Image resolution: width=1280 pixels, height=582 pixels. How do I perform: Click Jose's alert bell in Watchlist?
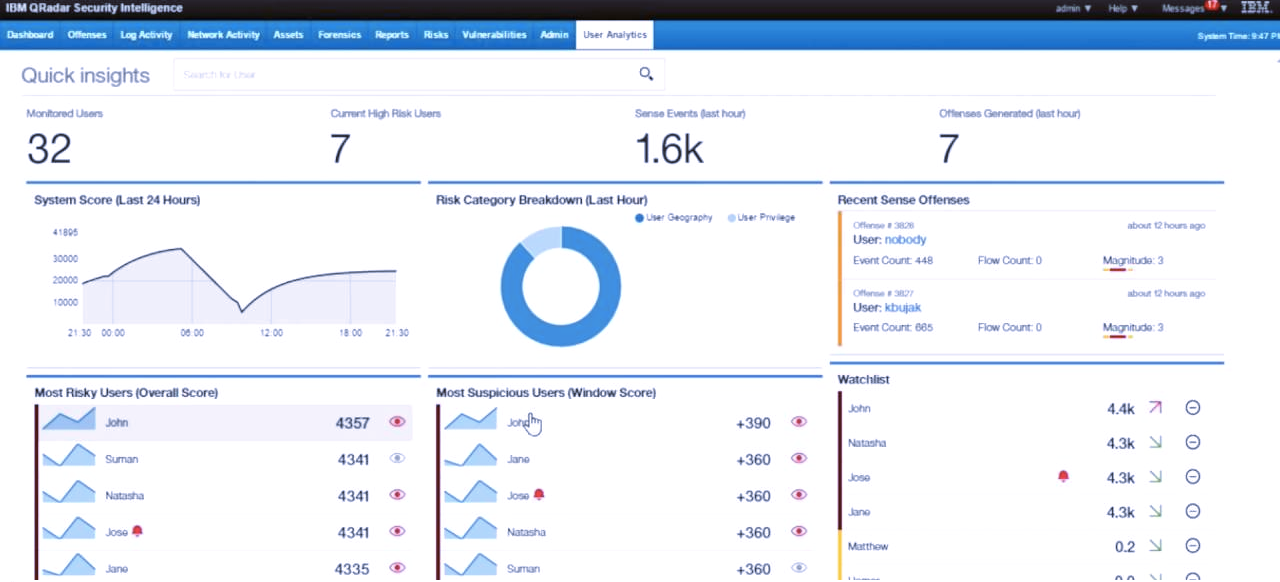[x=1063, y=476]
